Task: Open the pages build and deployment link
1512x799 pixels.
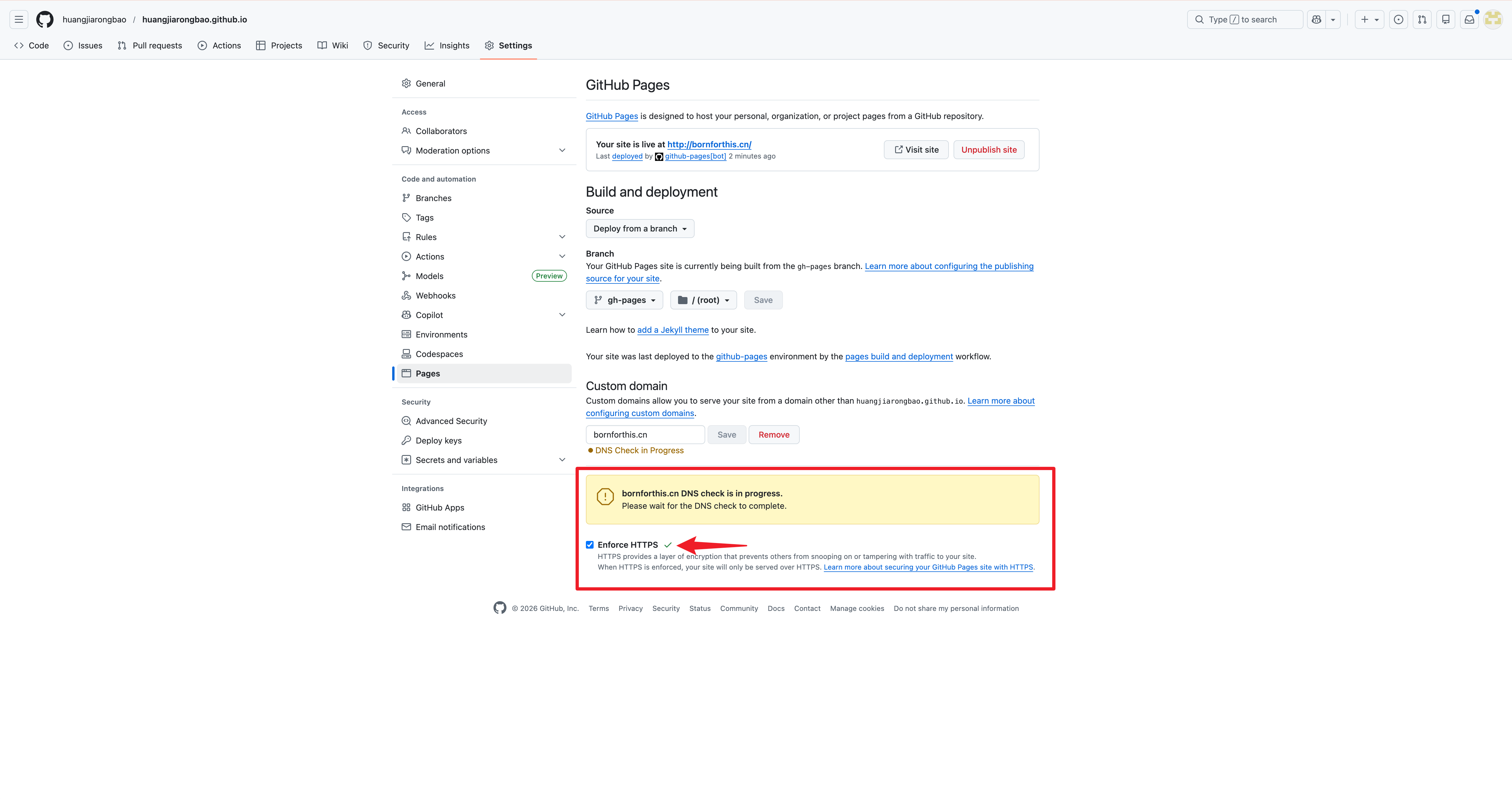Action: (x=899, y=356)
